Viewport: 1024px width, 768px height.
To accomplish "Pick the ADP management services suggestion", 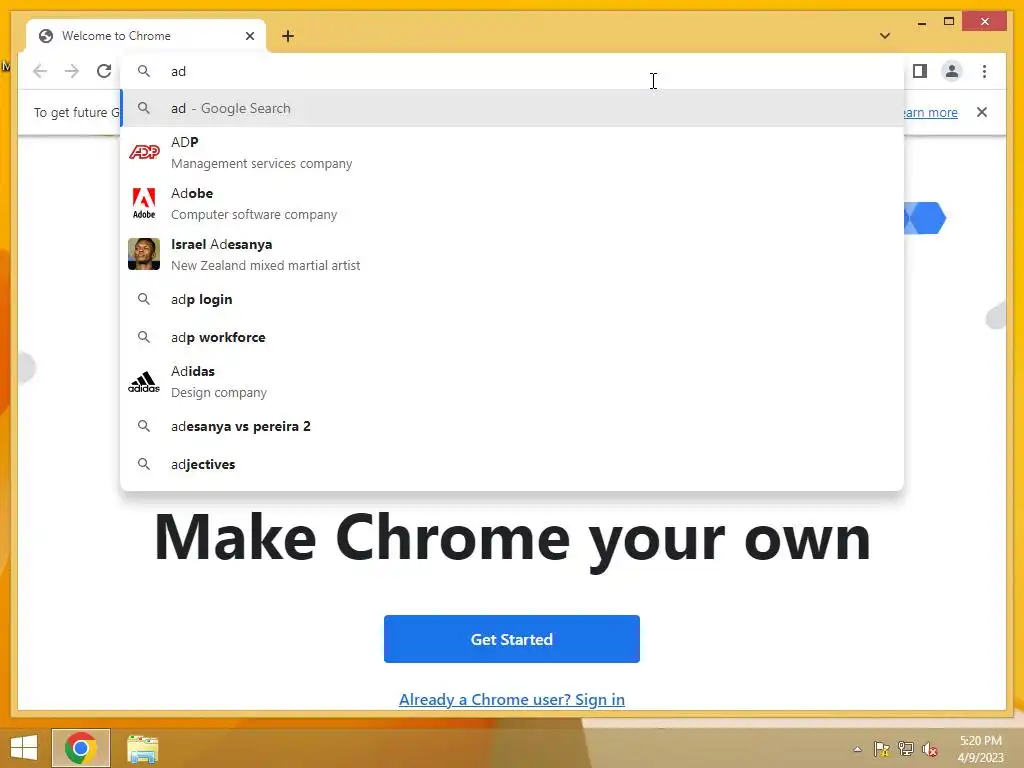I will [x=512, y=152].
